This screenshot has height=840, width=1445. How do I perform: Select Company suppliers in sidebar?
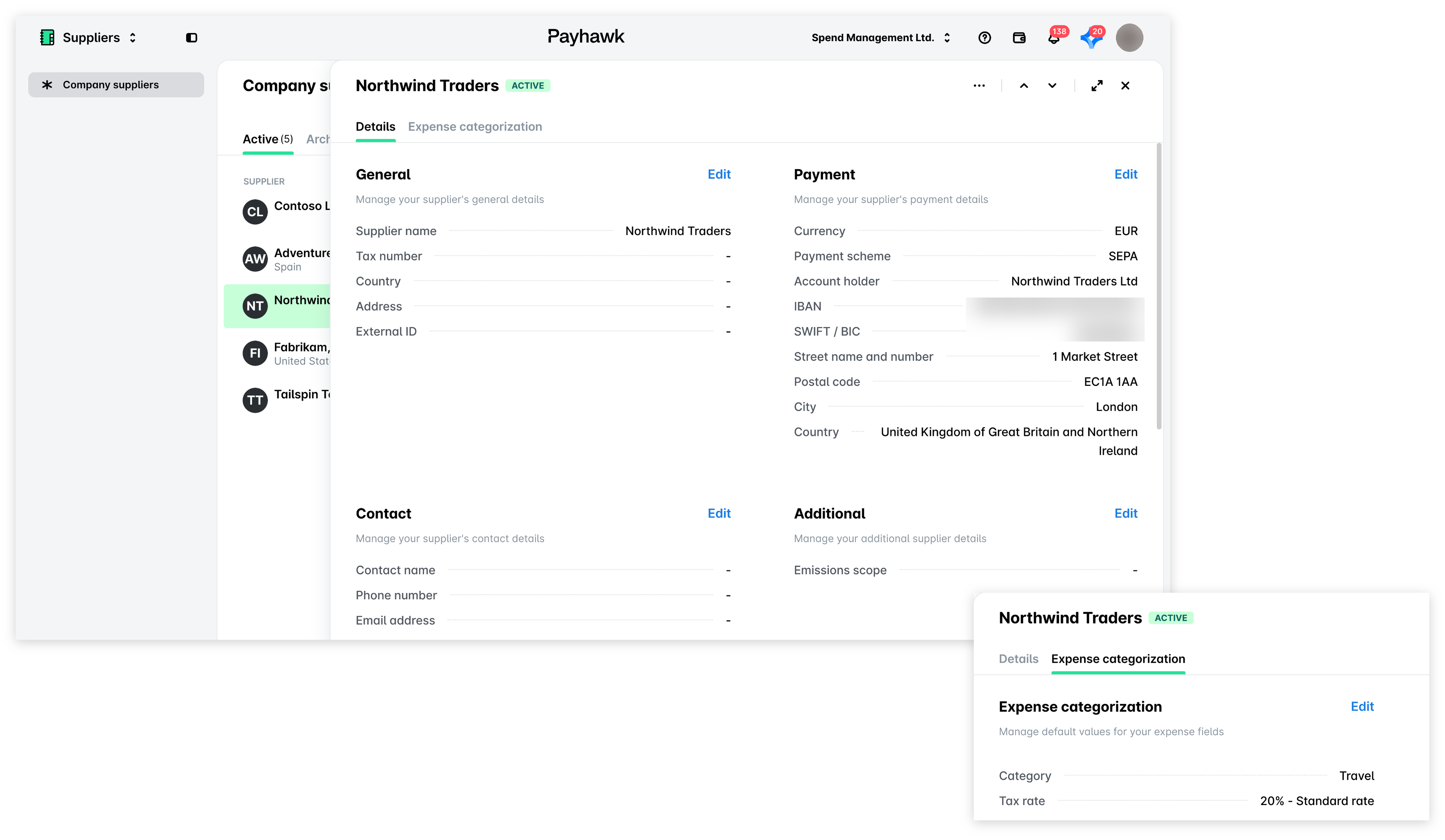116,84
